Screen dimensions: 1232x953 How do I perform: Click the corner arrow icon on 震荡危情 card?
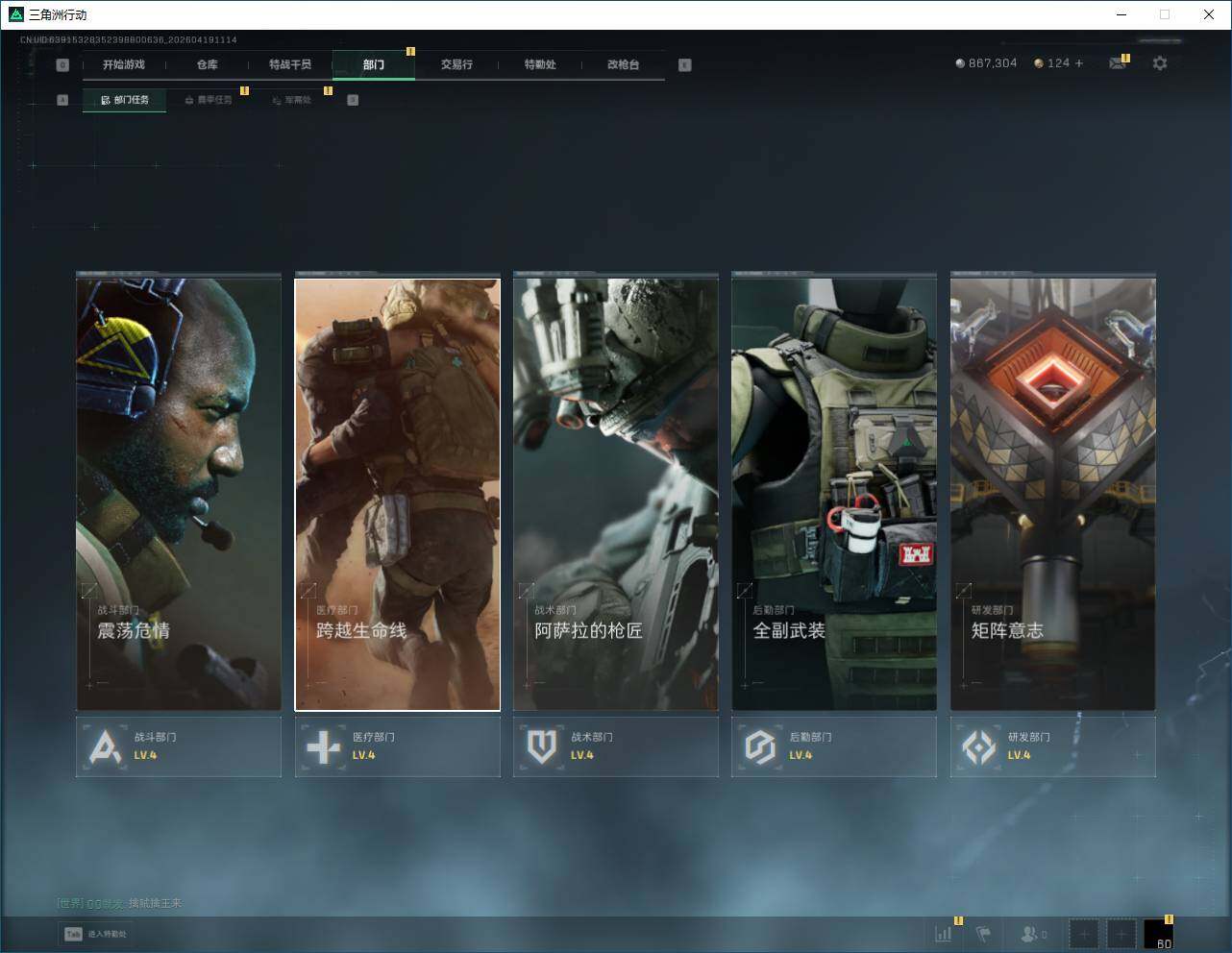[x=89, y=591]
